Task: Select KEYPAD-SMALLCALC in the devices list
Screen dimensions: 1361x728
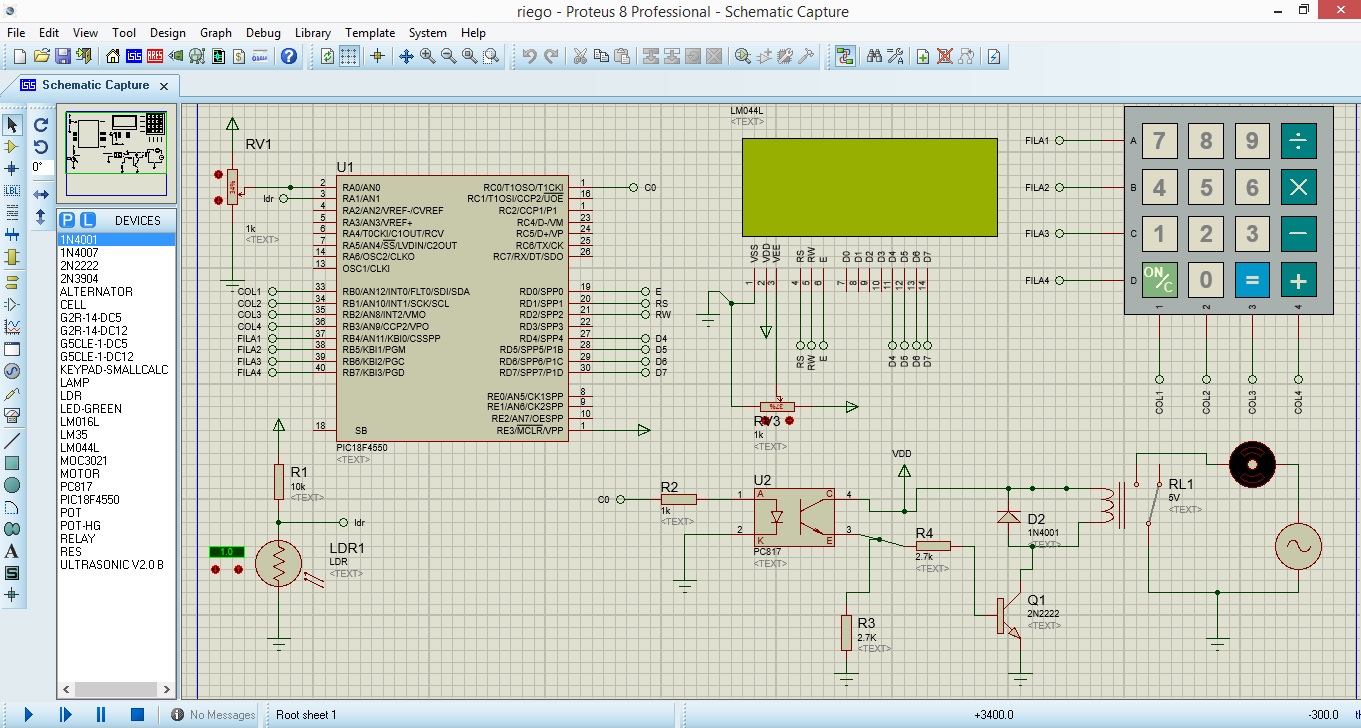Action: point(116,370)
